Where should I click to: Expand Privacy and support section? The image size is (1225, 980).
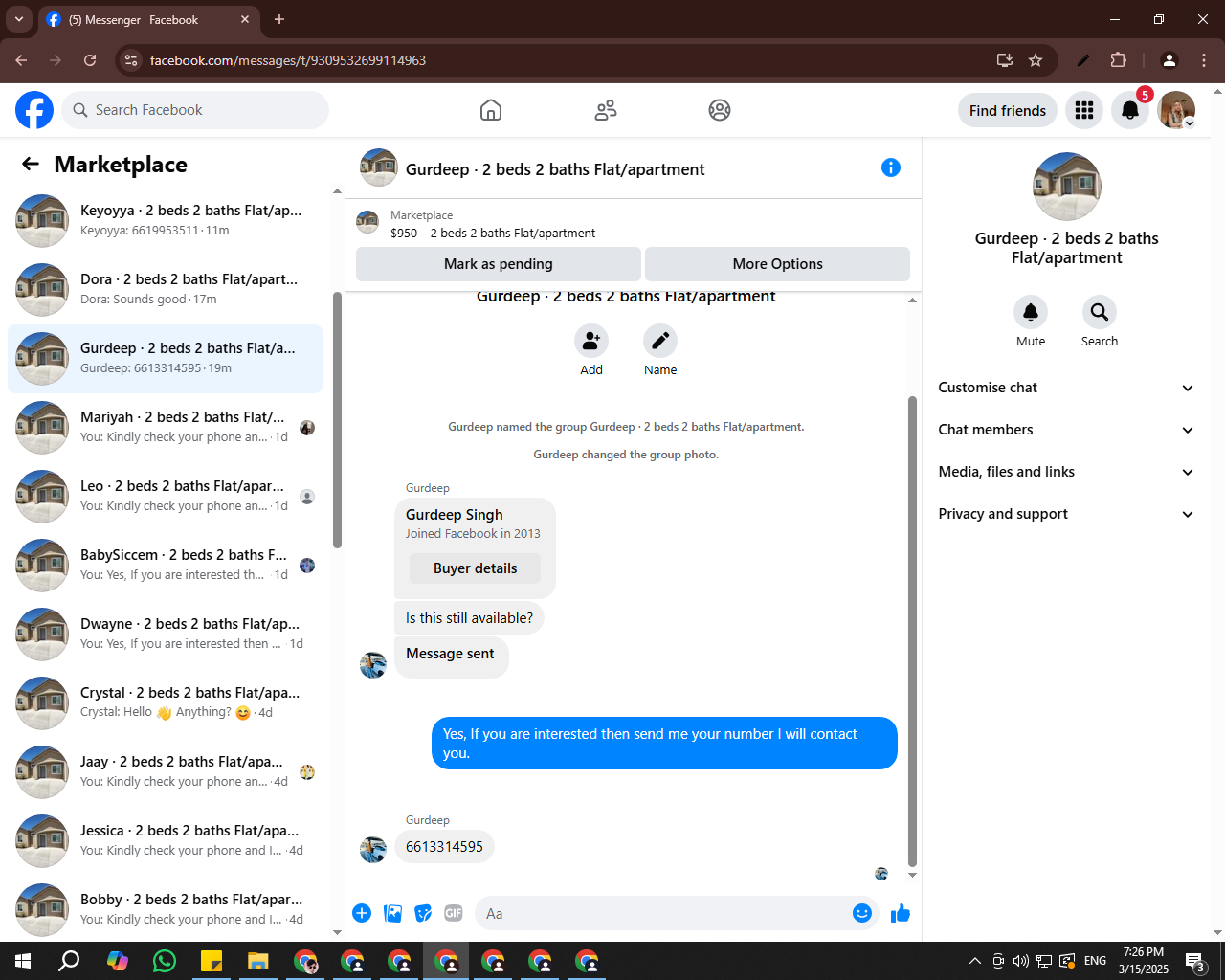[1066, 514]
